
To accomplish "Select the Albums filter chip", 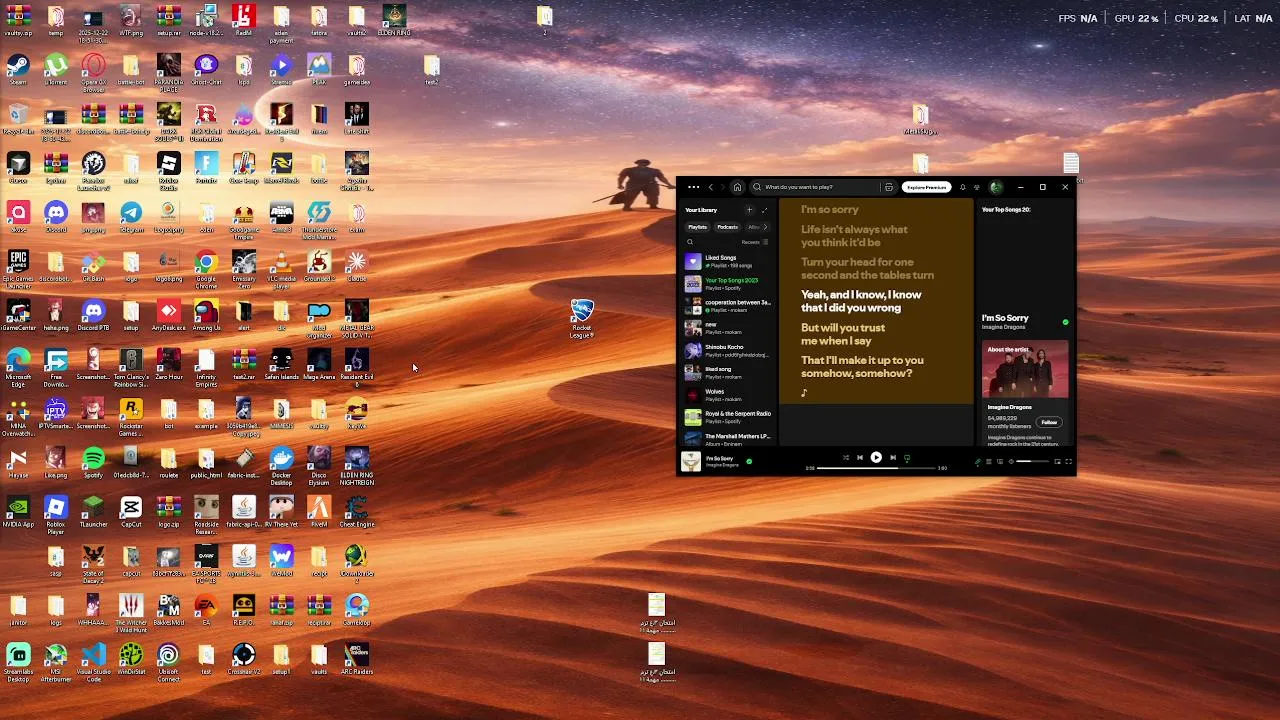I will pyautogui.click(x=753, y=227).
